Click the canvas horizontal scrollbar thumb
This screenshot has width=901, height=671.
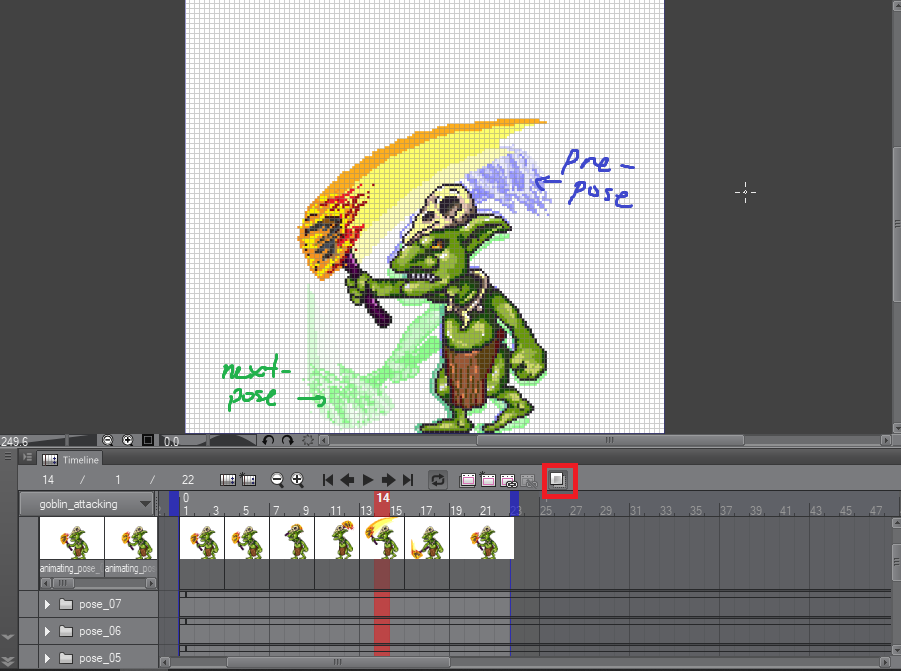click(x=610, y=440)
